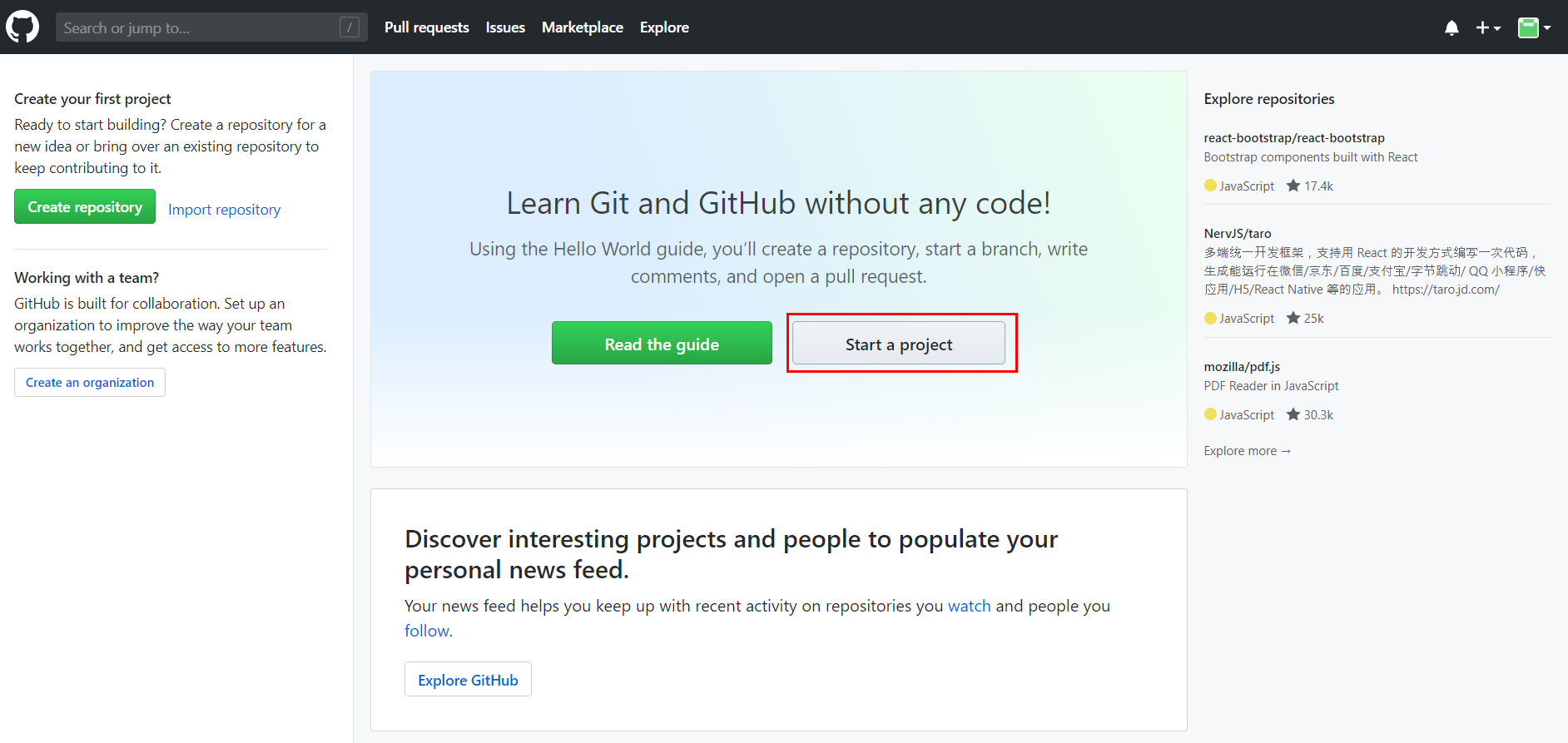
Task: Follow the Explore more arrow link
Action: point(1247,451)
